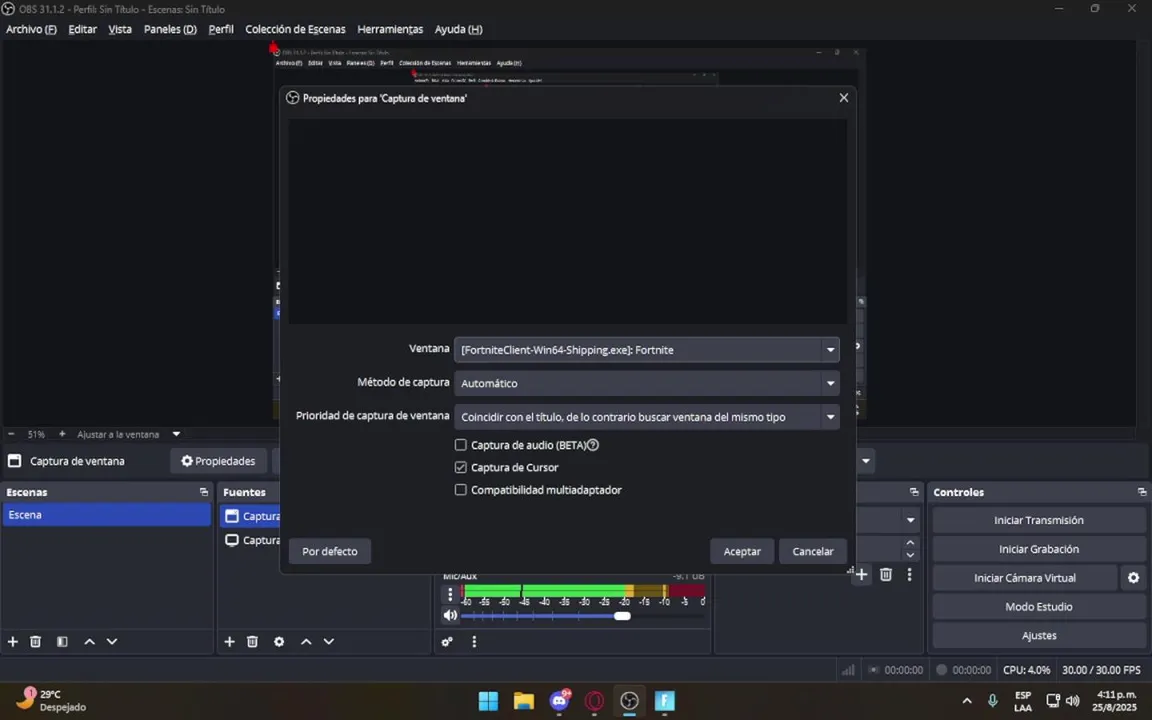Viewport: 1152px width, 720px height.
Task: Open virtual camera settings gear icon
Action: click(x=1134, y=578)
